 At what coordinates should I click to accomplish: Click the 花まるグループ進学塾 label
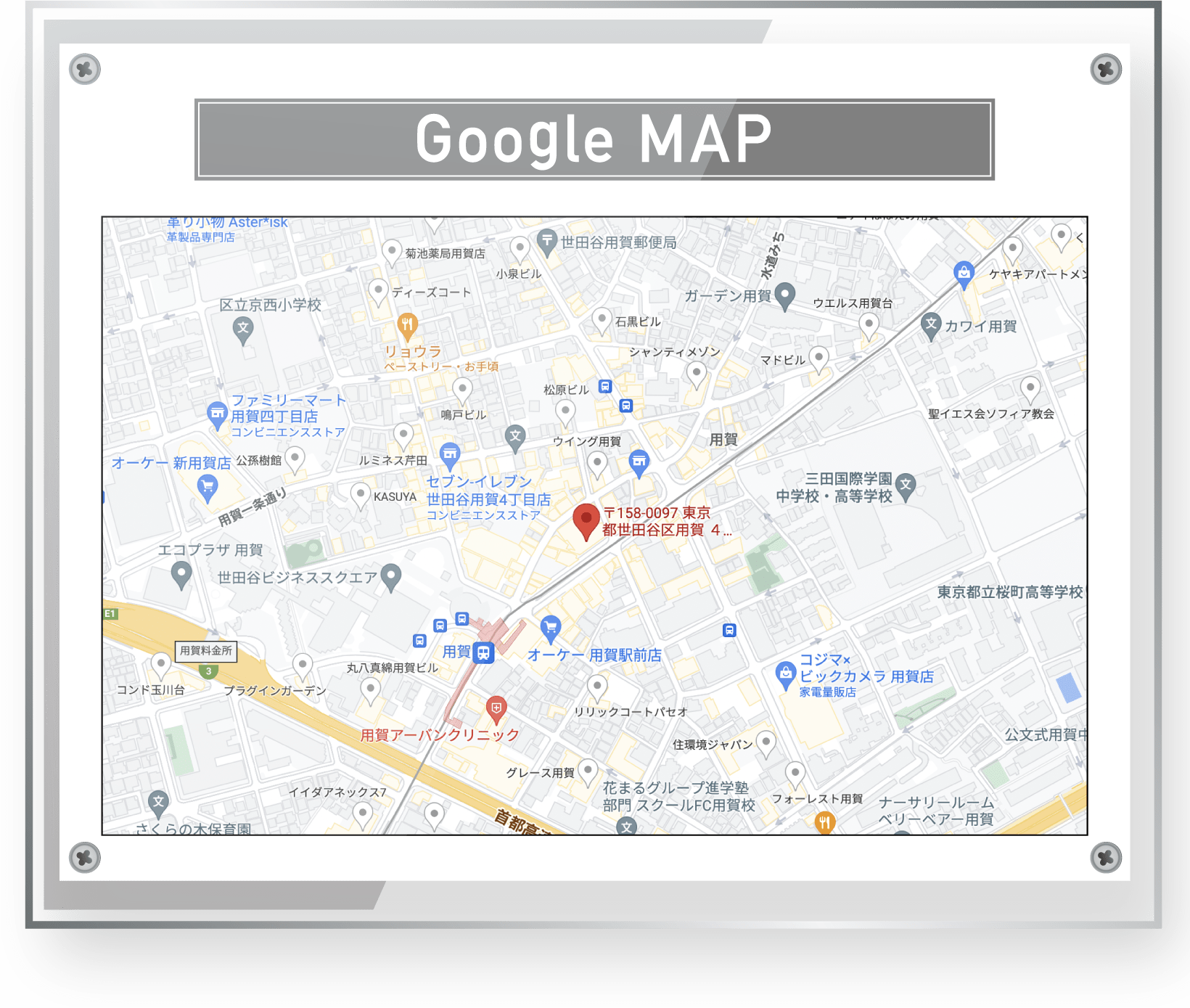click(676, 787)
